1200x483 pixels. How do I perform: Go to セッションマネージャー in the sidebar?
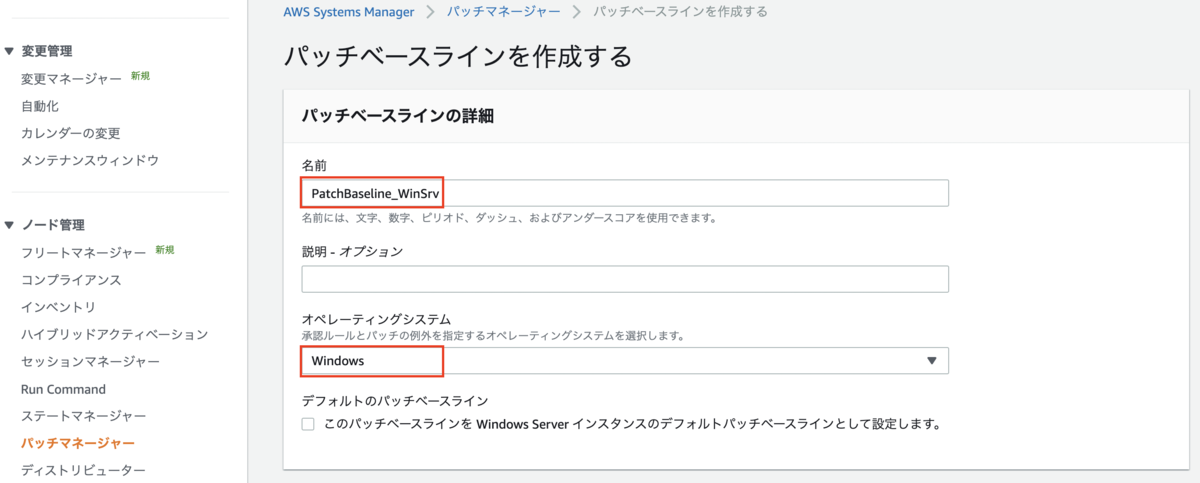(90, 361)
